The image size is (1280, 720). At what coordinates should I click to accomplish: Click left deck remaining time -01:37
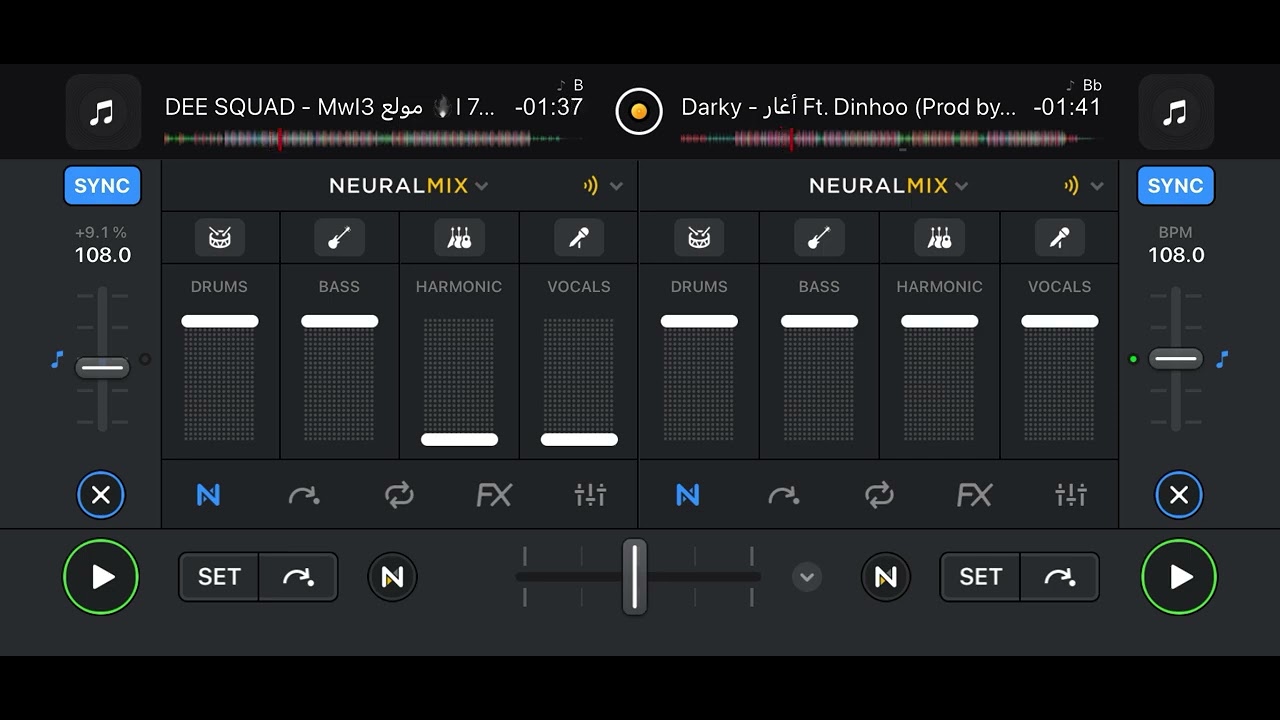coord(549,107)
